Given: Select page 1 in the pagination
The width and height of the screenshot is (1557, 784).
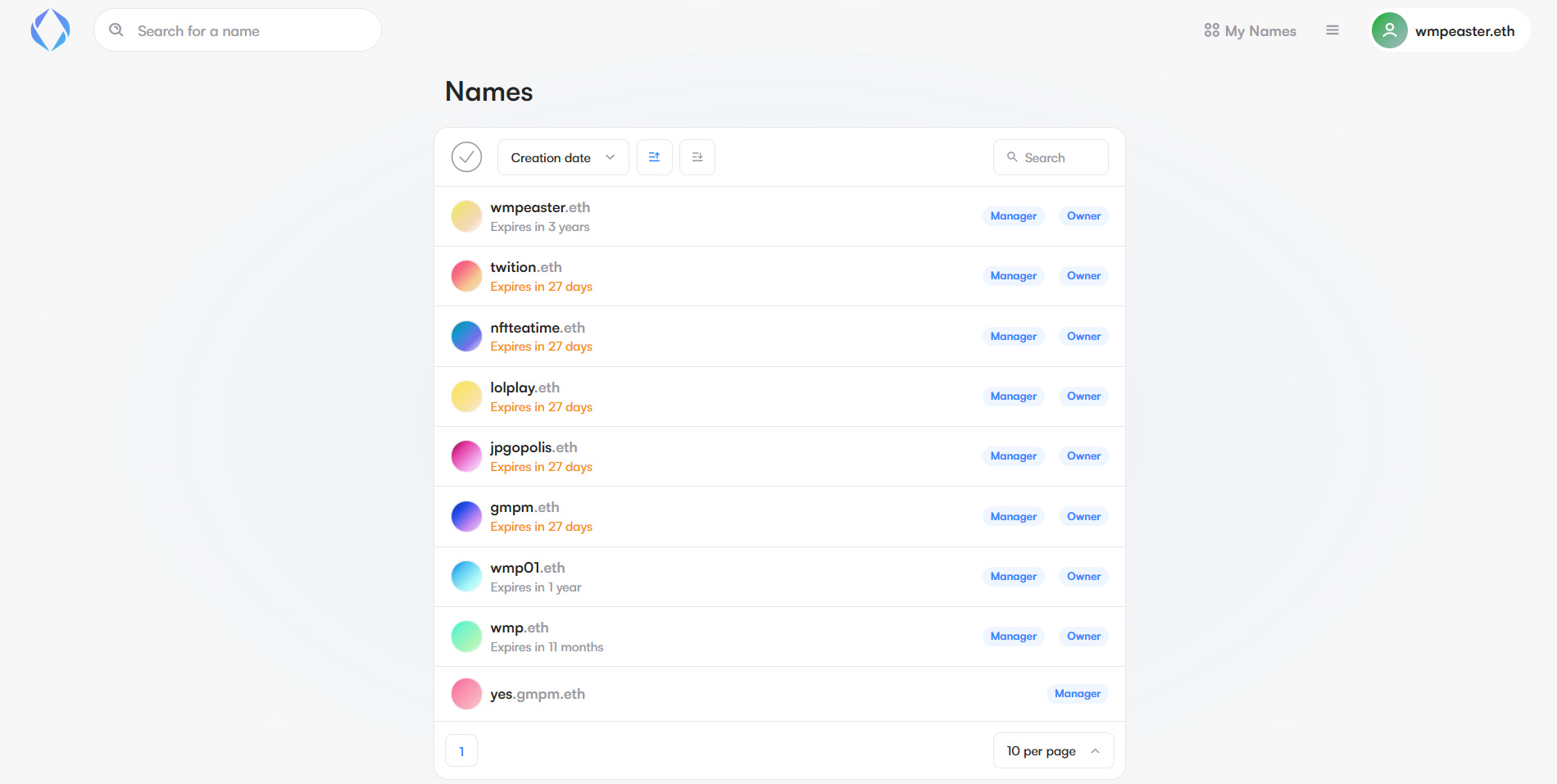Looking at the screenshot, I should tap(461, 750).
